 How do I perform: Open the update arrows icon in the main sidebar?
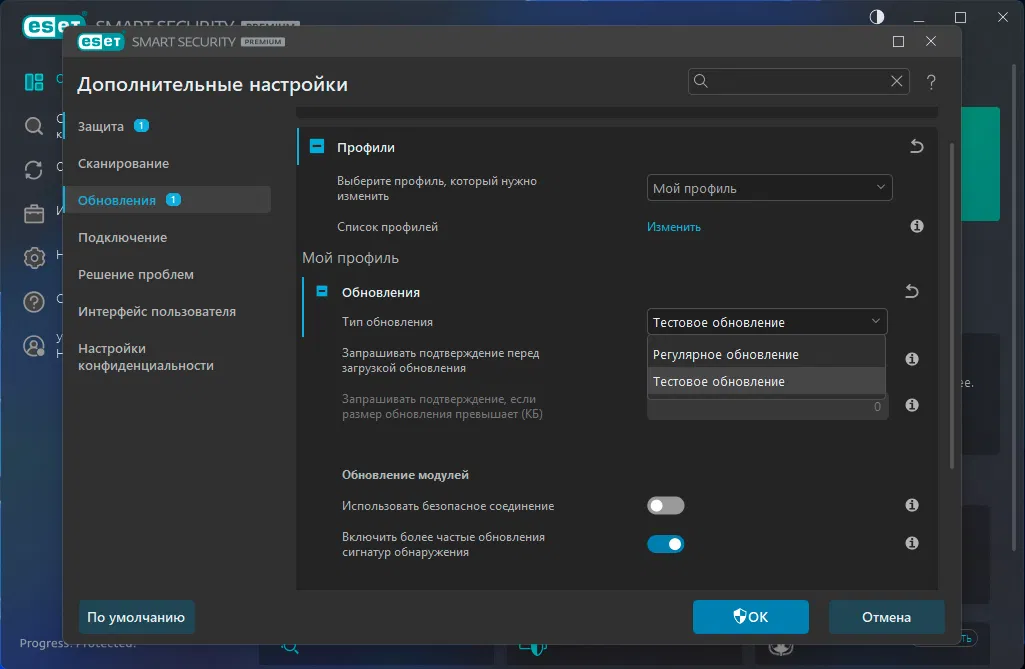[x=34, y=170]
